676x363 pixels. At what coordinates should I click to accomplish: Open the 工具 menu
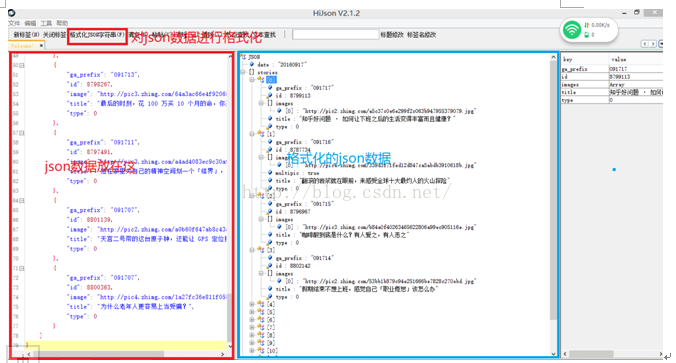[x=46, y=23]
